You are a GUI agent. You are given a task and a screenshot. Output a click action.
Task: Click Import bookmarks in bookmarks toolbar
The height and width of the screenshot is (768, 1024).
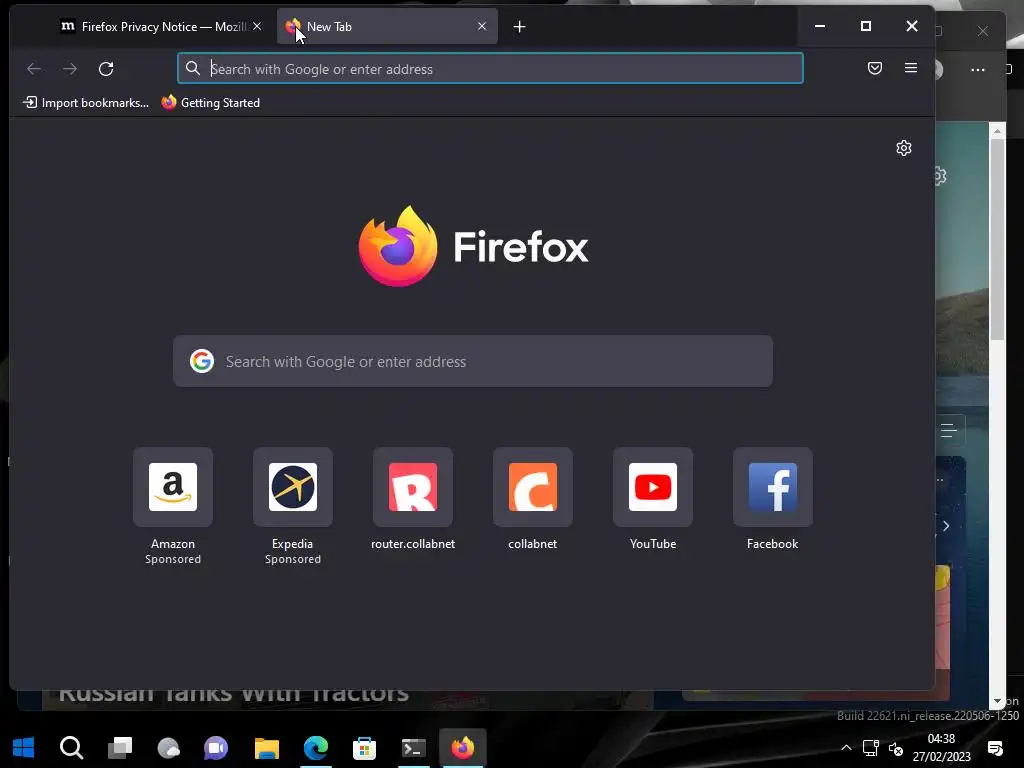click(86, 103)
